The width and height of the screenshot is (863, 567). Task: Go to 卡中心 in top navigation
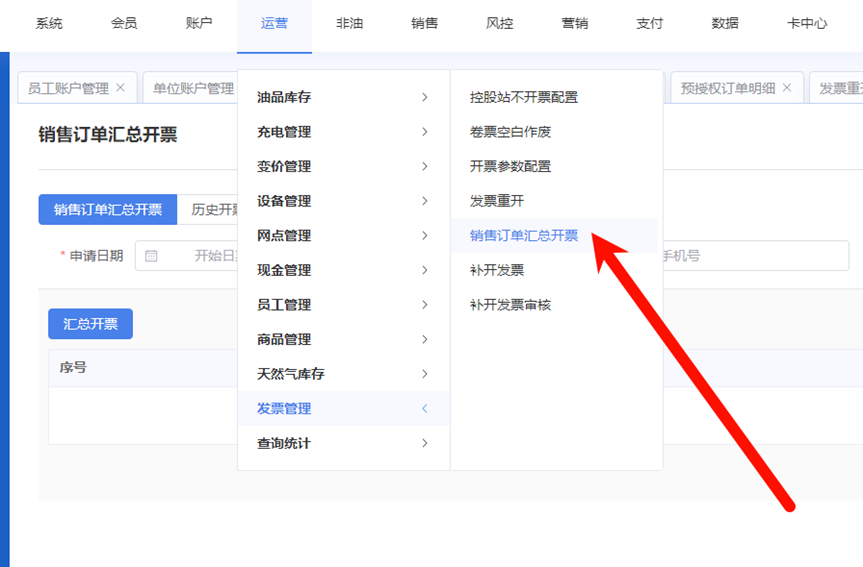click(807, 23)
